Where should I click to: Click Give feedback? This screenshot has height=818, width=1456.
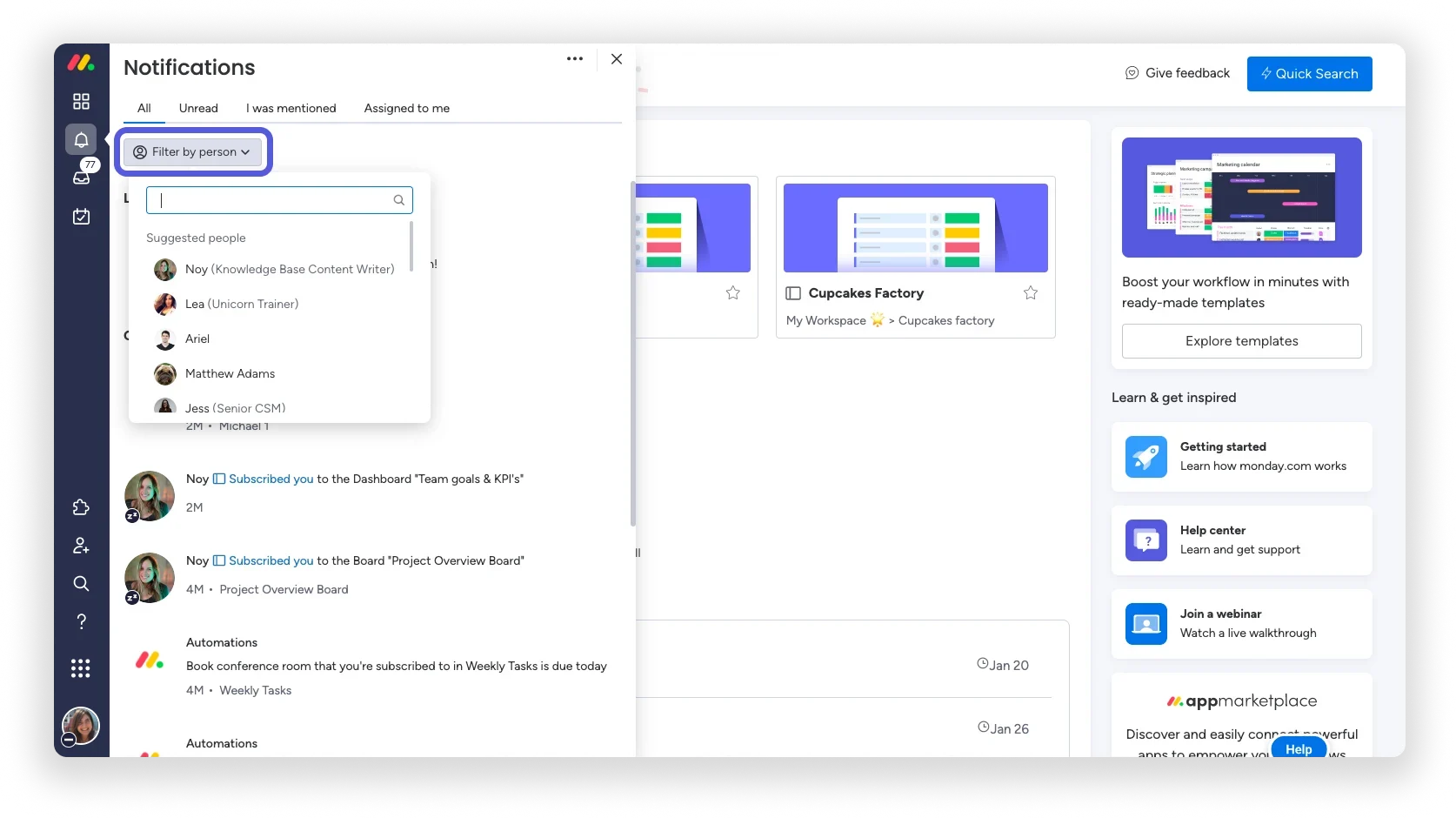1178,73
